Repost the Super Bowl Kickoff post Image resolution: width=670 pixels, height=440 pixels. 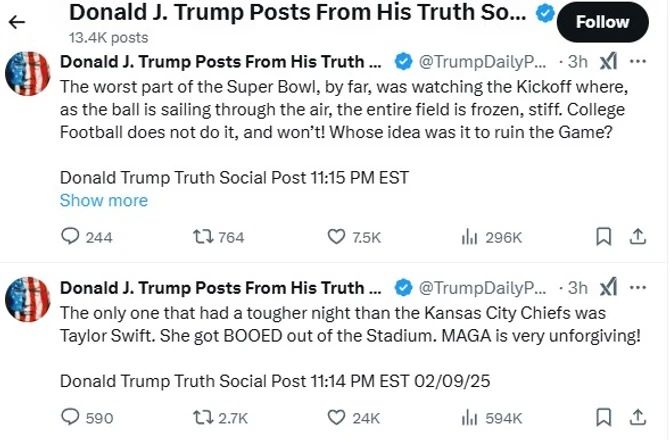[x=202, y=237]
